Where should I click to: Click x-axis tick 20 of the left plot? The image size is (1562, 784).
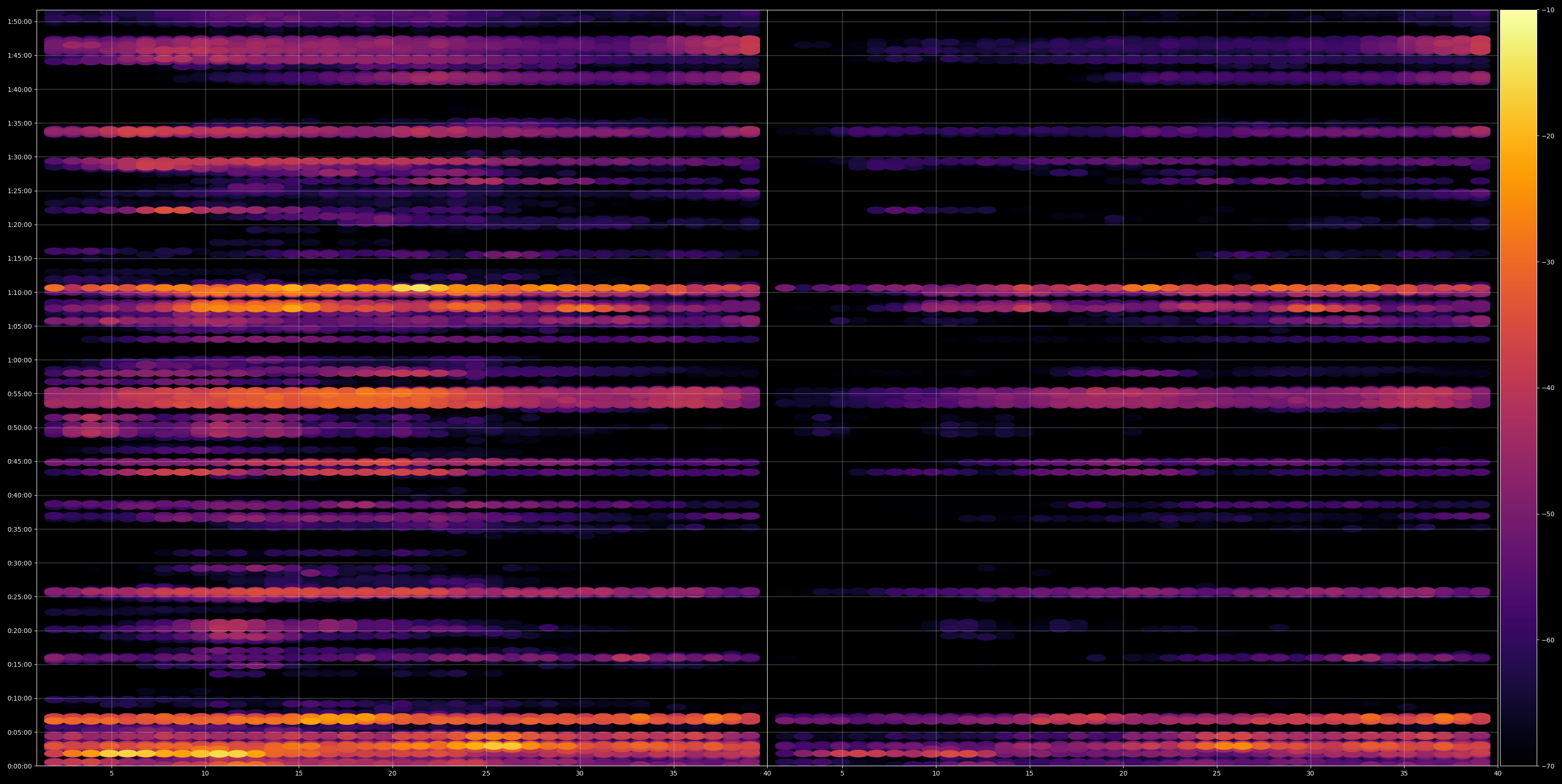coord(392,774)
